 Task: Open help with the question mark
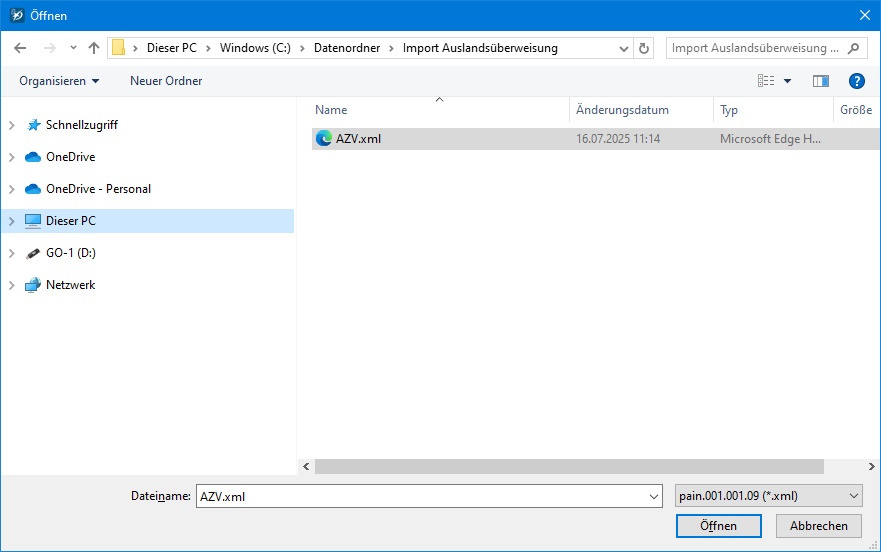pyautogui.click(x=856, y=81)
